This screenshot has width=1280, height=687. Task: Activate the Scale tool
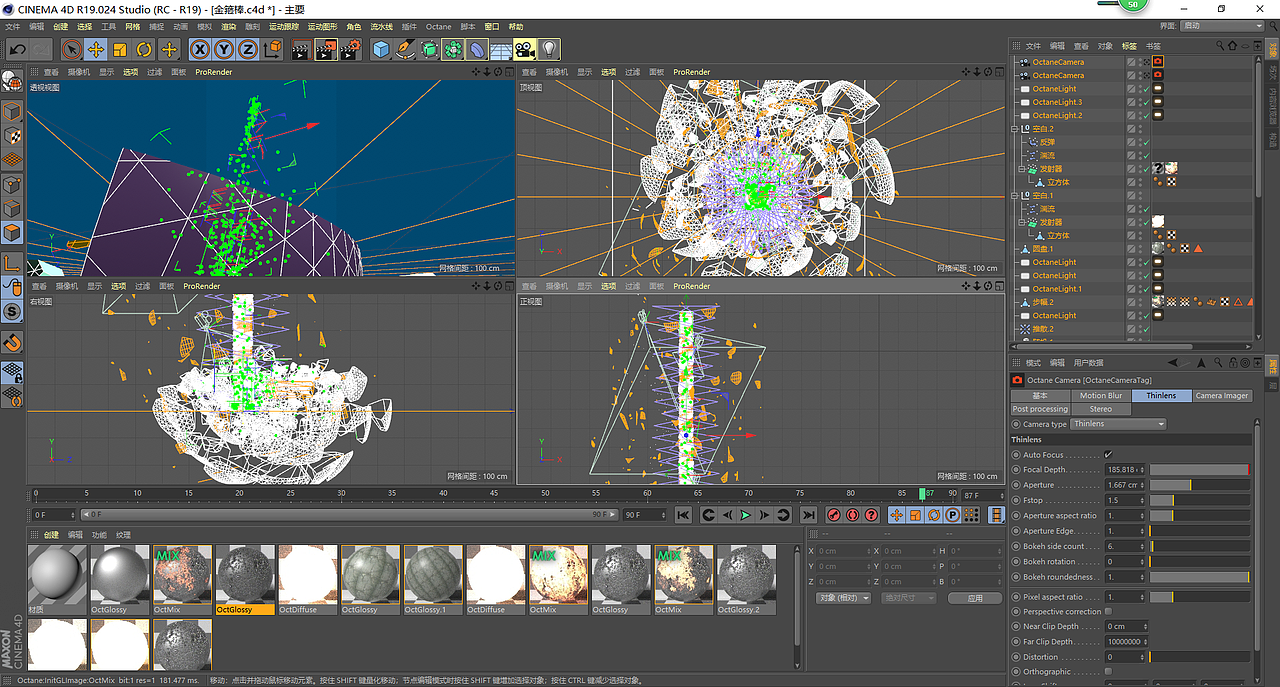point(120,49)
